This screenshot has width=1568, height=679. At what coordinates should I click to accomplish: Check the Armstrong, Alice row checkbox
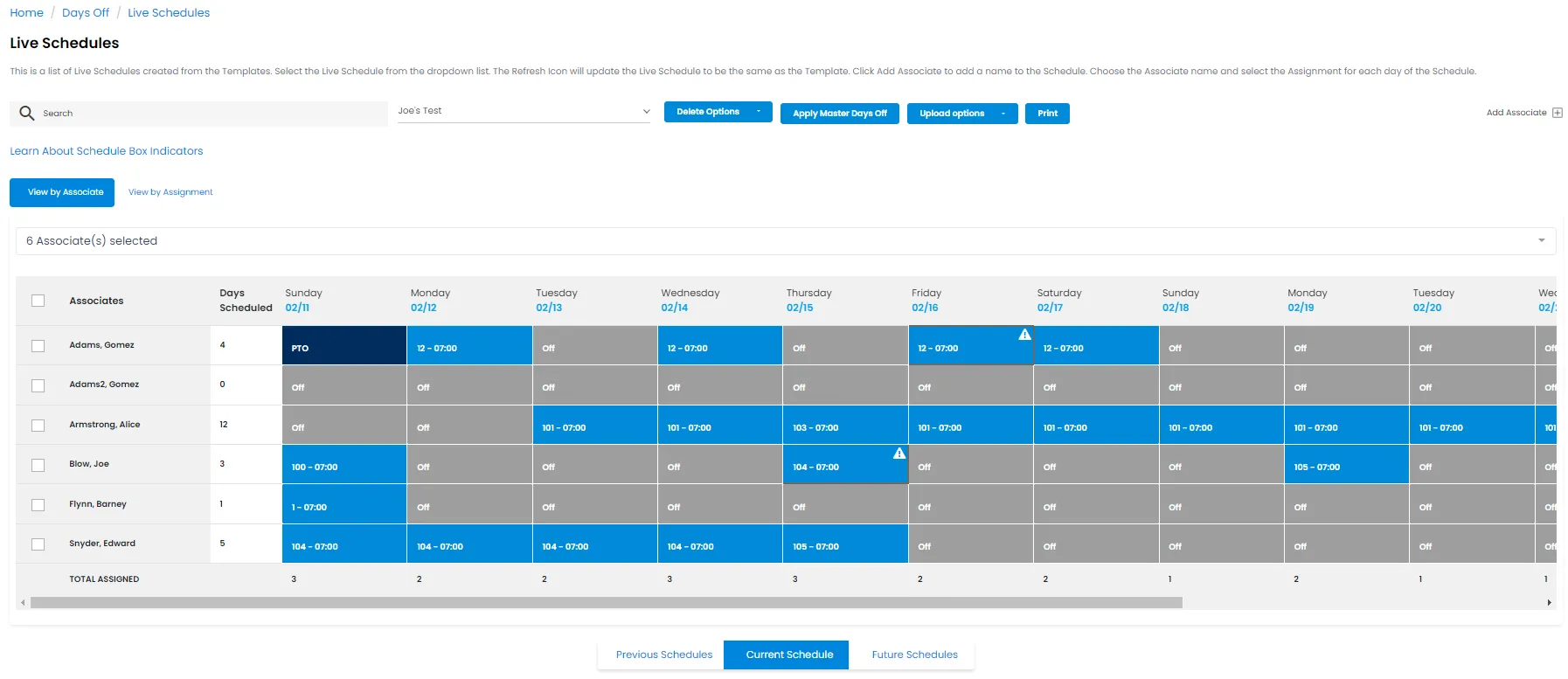click(38, 426)
